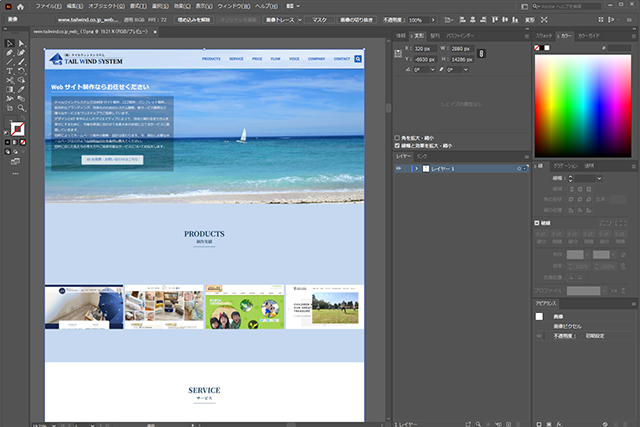The width and height of the screenshot is (640, 427).
Task: Click the Default Fill and Stroke icon
Action: tap(6, 133)
